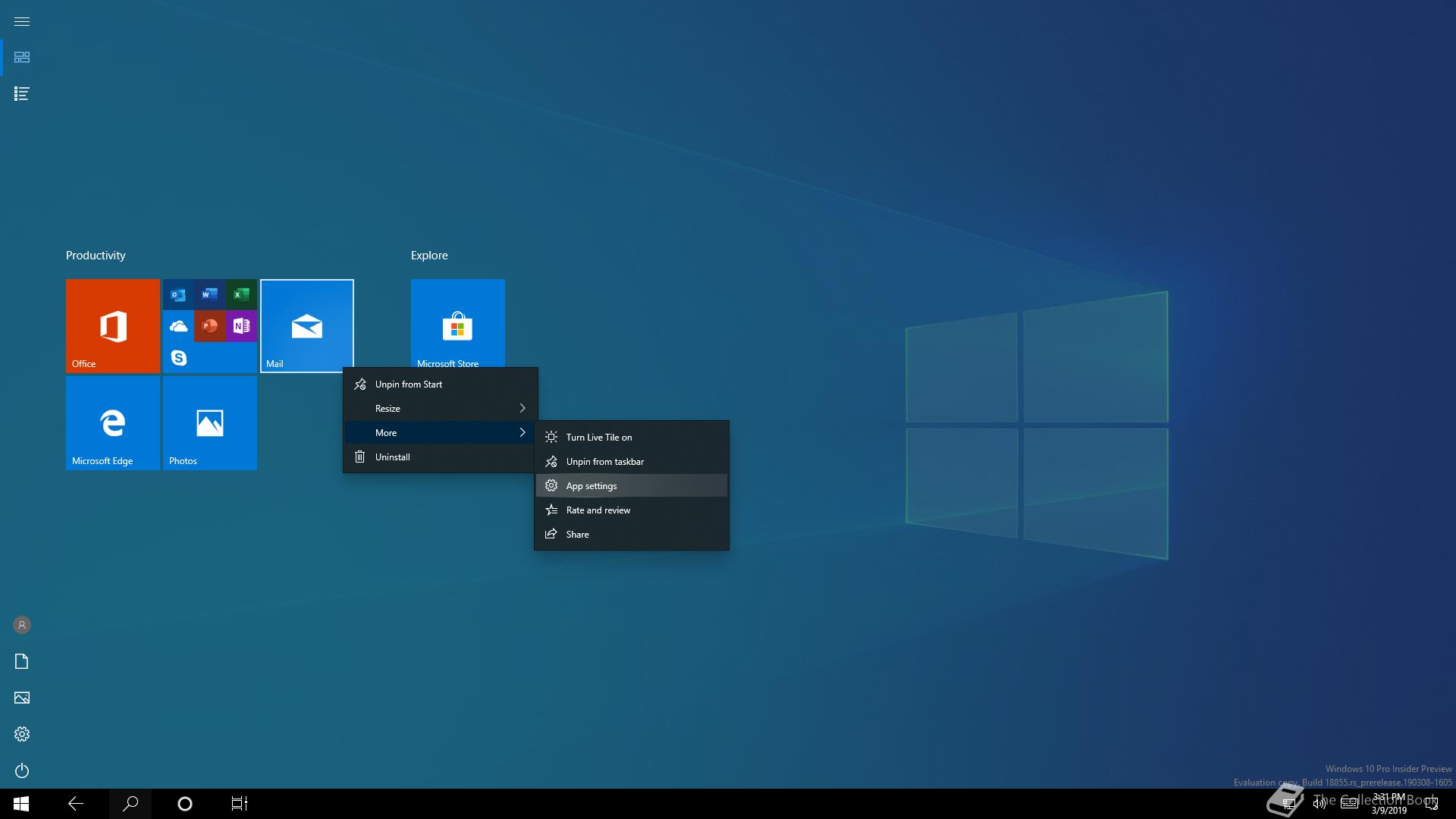
Task: Open the hamburger menu at top left
Action: [x=22, y=21]
